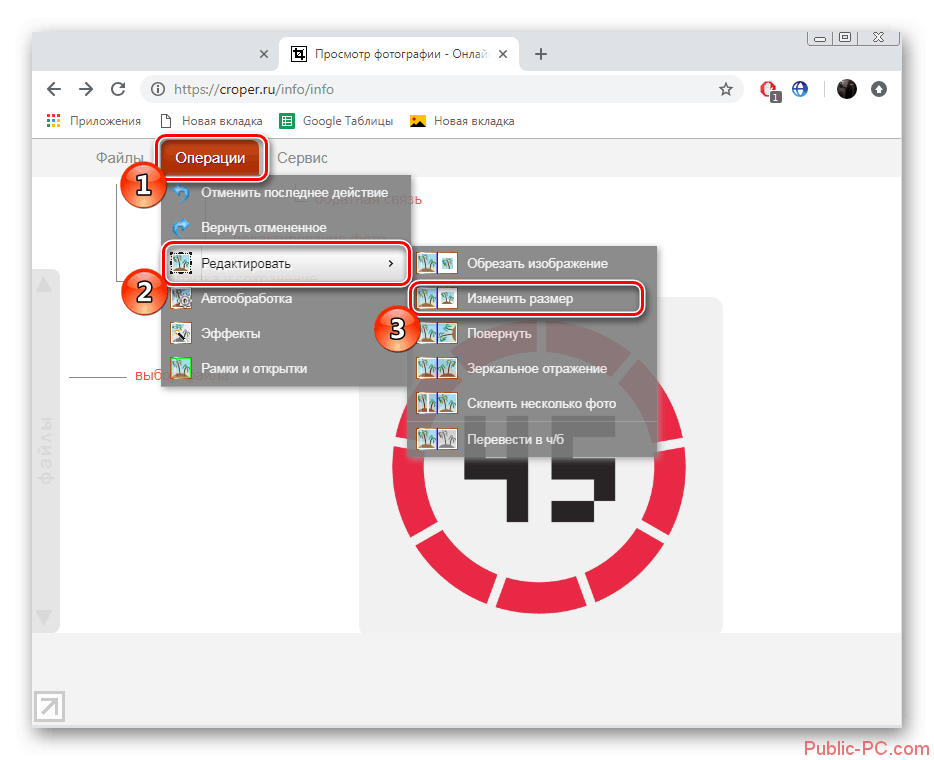Open the Файлы menu
Viewport: 934px width, 760px height.
pyautogui.click(x=120, y=158)
